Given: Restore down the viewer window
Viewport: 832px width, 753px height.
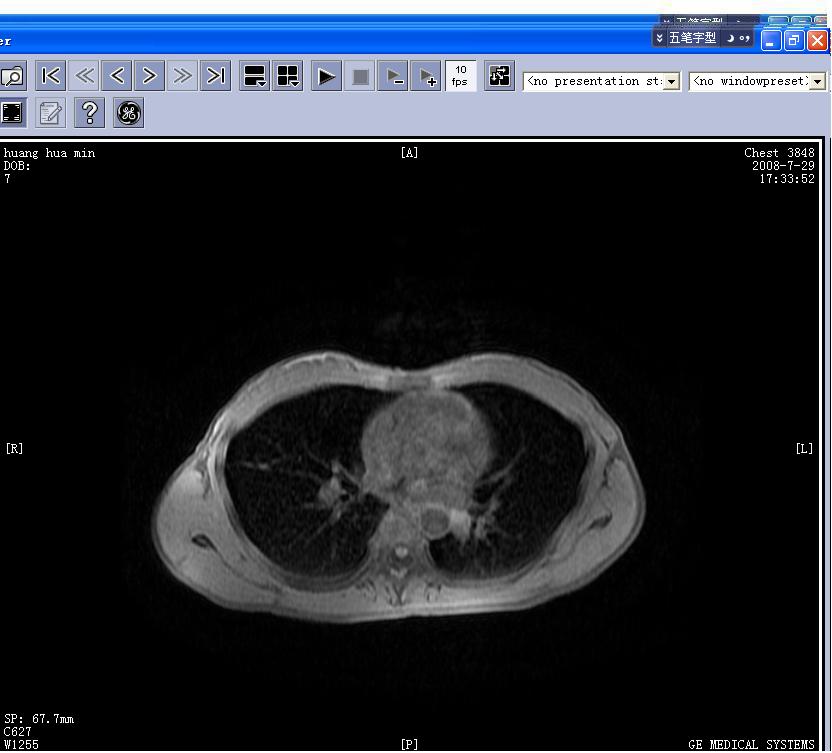Looking at the screenshot, I should coord(794,40).
